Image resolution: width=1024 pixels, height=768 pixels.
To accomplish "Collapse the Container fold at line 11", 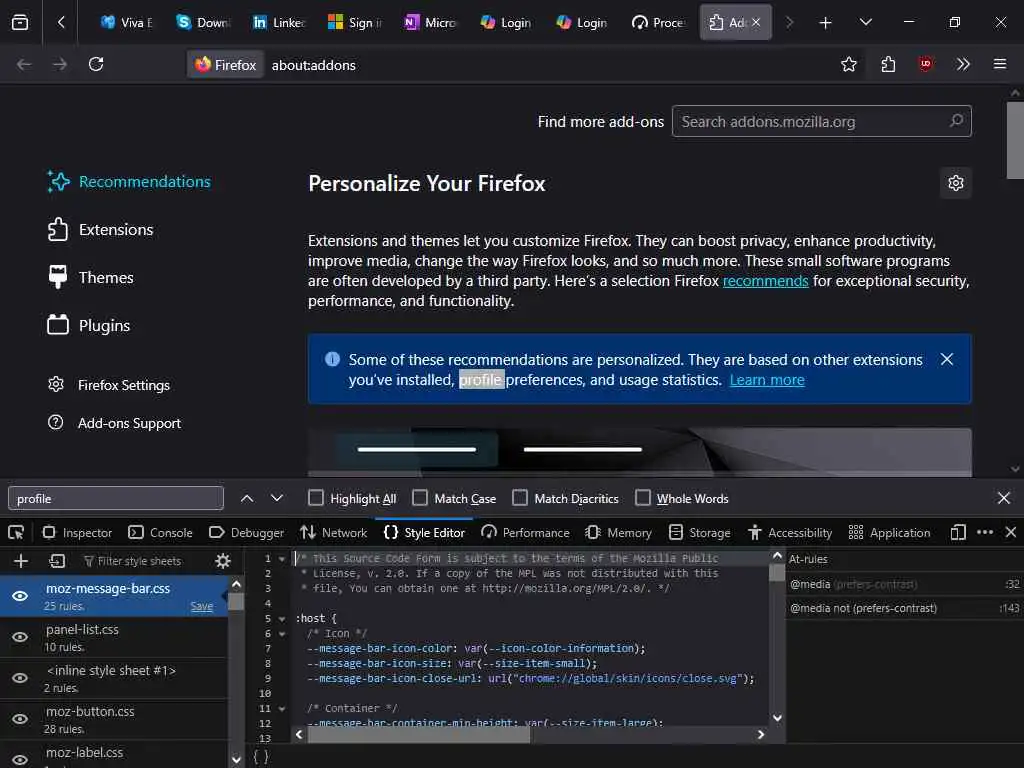I will [282, 709].
